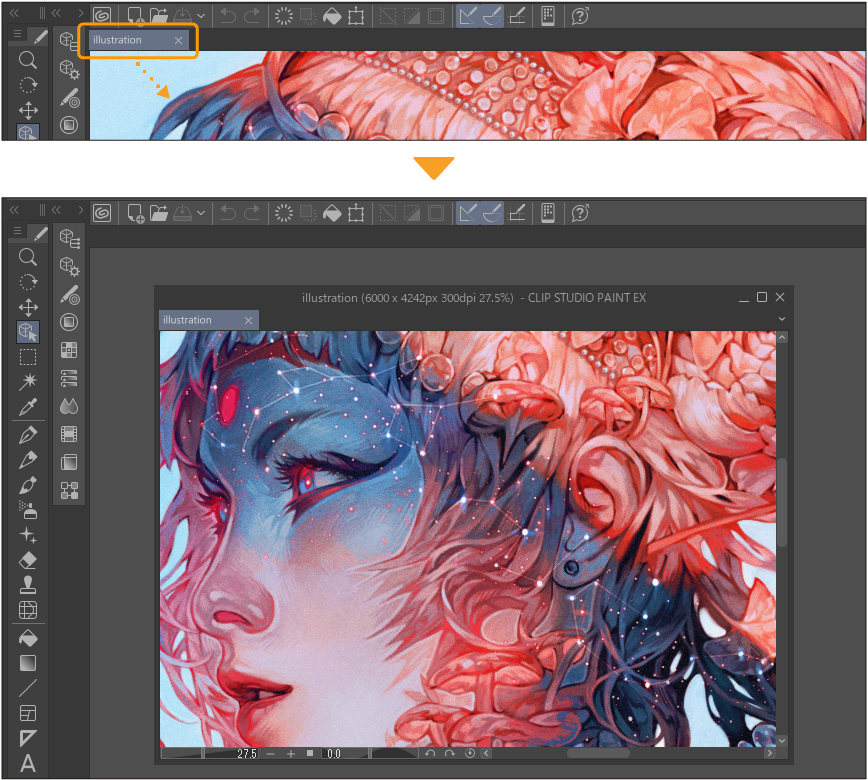The image size is (868, 780).
Task: Select the Gradient tool
Action: [28, 663]
